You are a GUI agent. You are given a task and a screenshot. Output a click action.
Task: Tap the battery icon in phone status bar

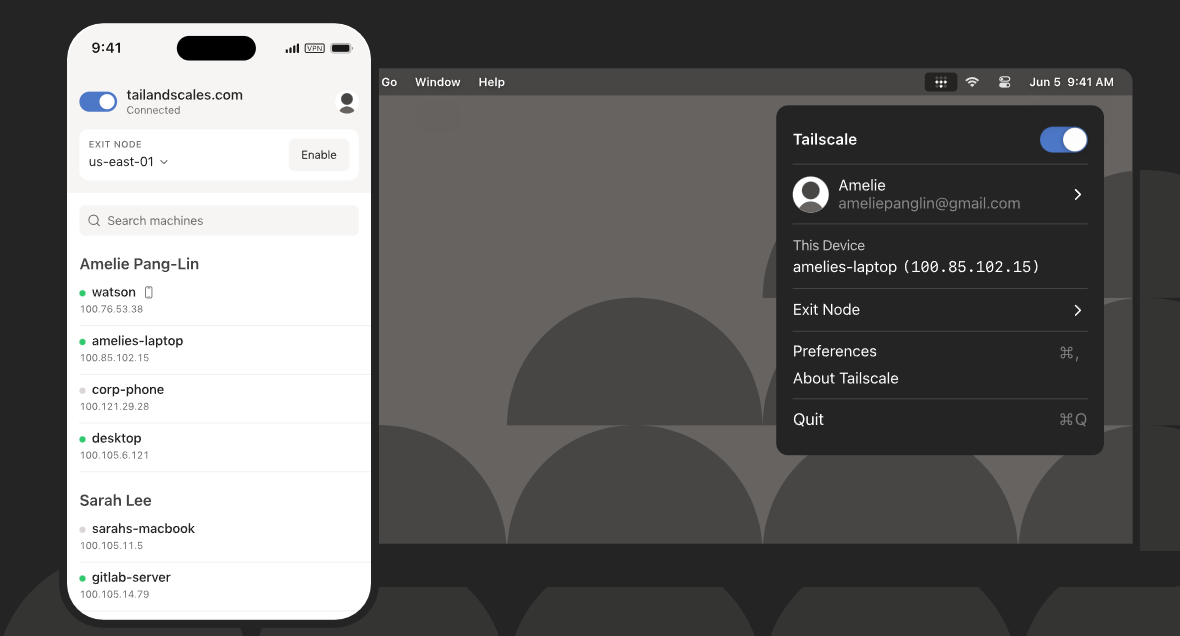(342, 48)
